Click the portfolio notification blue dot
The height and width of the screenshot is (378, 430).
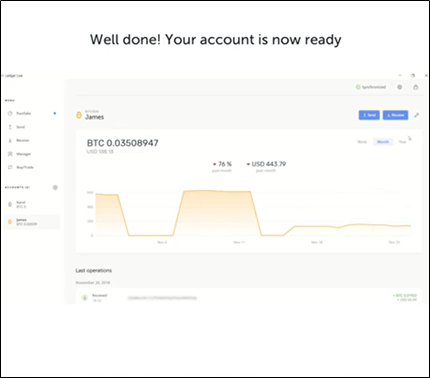(55, 113)
